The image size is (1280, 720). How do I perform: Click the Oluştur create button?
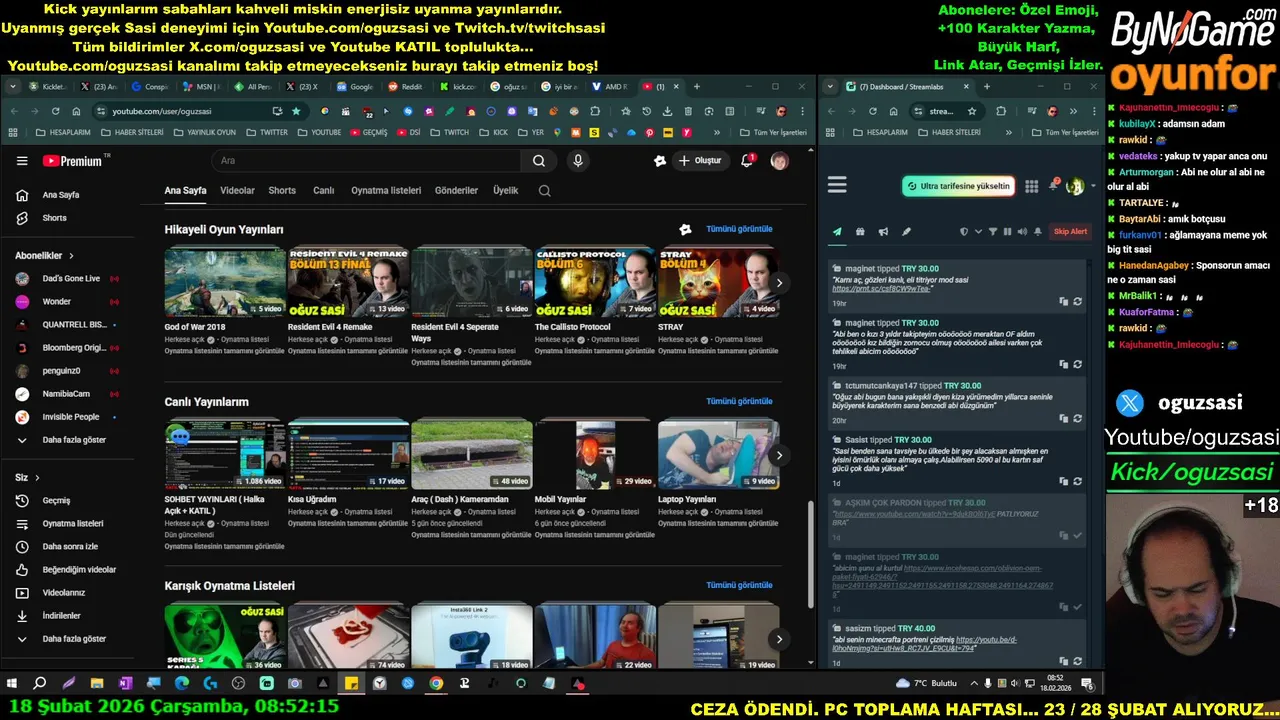tap(700, 161)
